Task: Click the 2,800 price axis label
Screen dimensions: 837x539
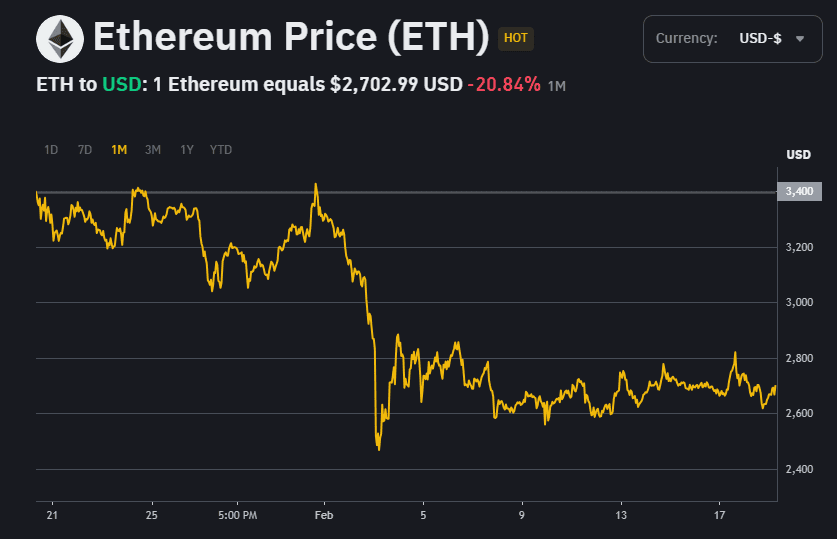Action: tap(799, 358)
